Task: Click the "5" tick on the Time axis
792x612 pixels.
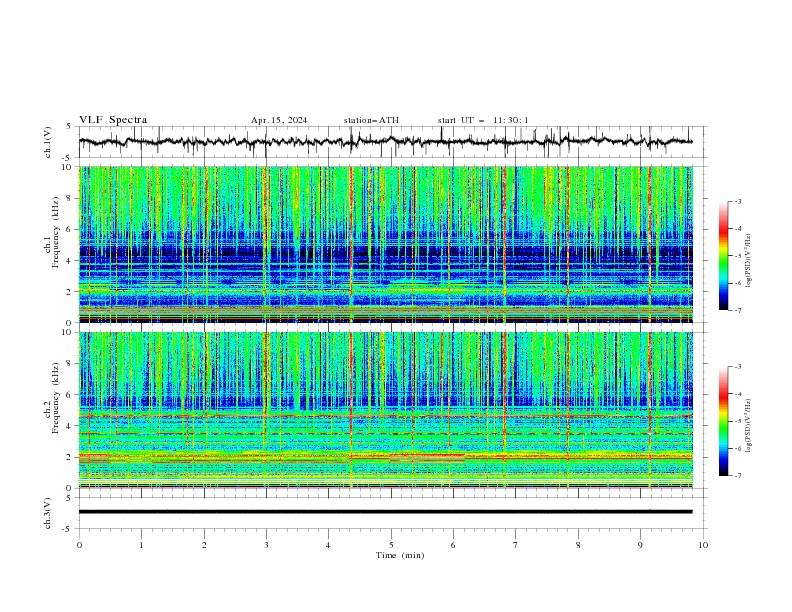Action: 391,545
